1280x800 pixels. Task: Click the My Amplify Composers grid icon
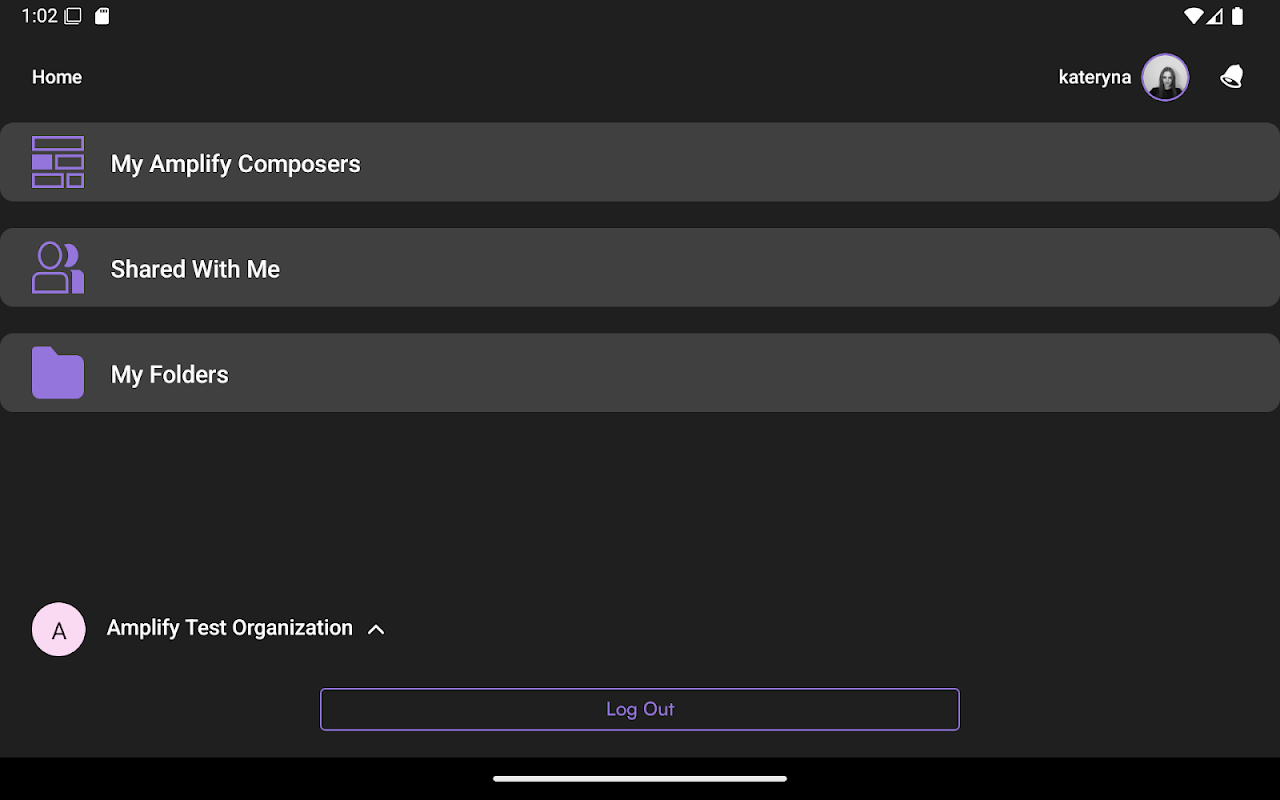point(58,162)
